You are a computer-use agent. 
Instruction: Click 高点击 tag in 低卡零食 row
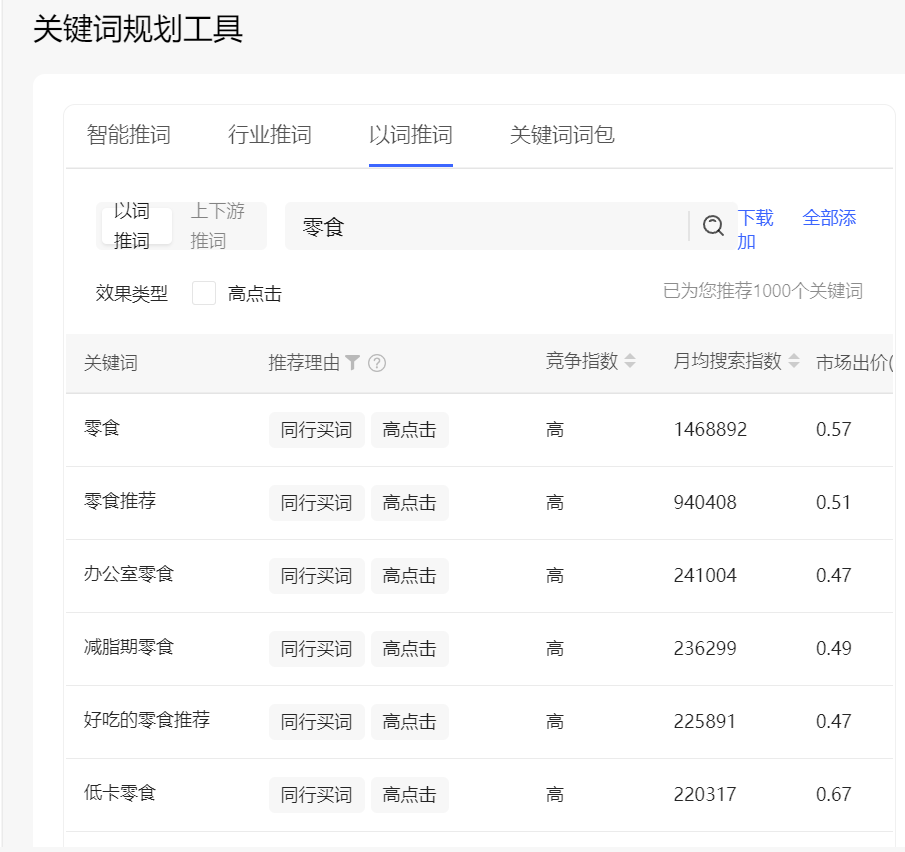click(409, 795)
